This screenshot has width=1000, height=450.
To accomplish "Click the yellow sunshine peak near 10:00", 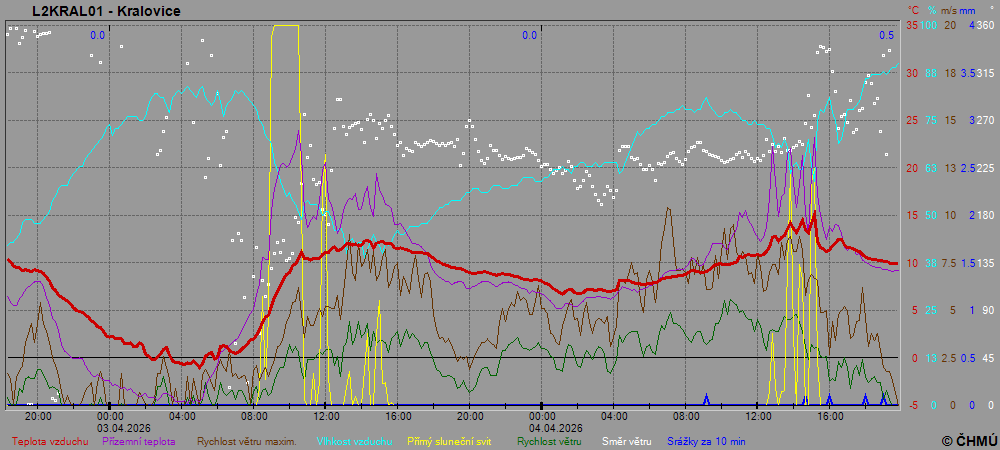I will pos(285,27).
